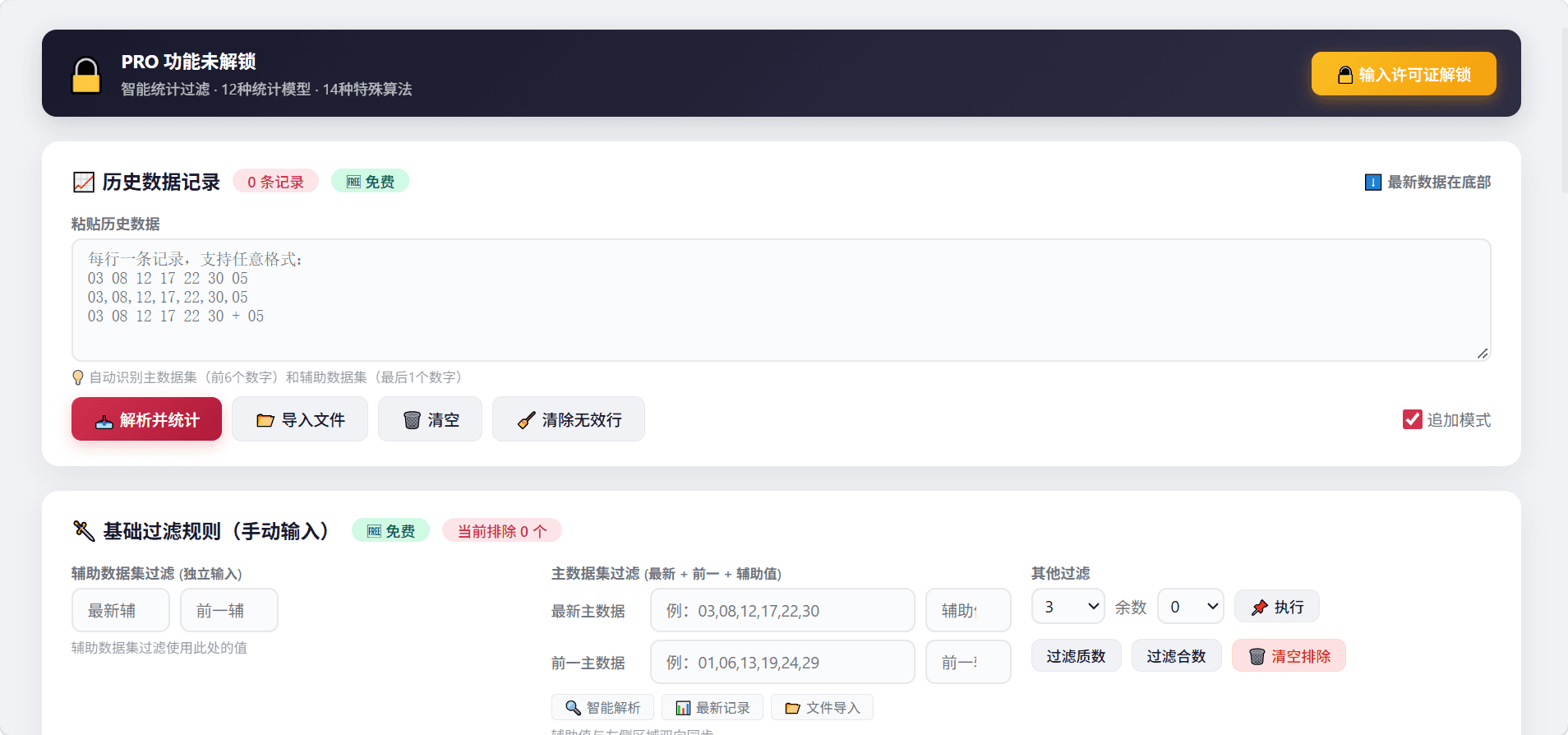Click the 当前排除 0 个 badge

502,531
